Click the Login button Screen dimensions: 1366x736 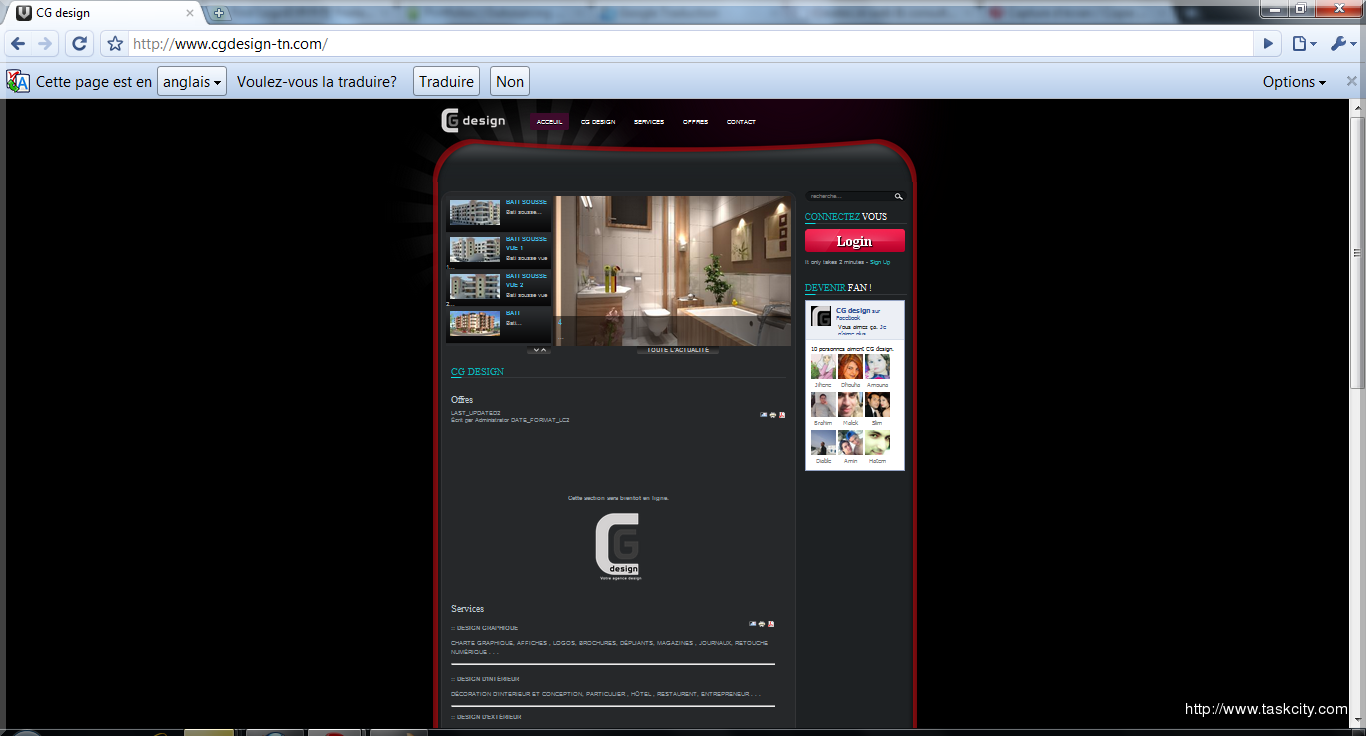(x=855, y=240)
